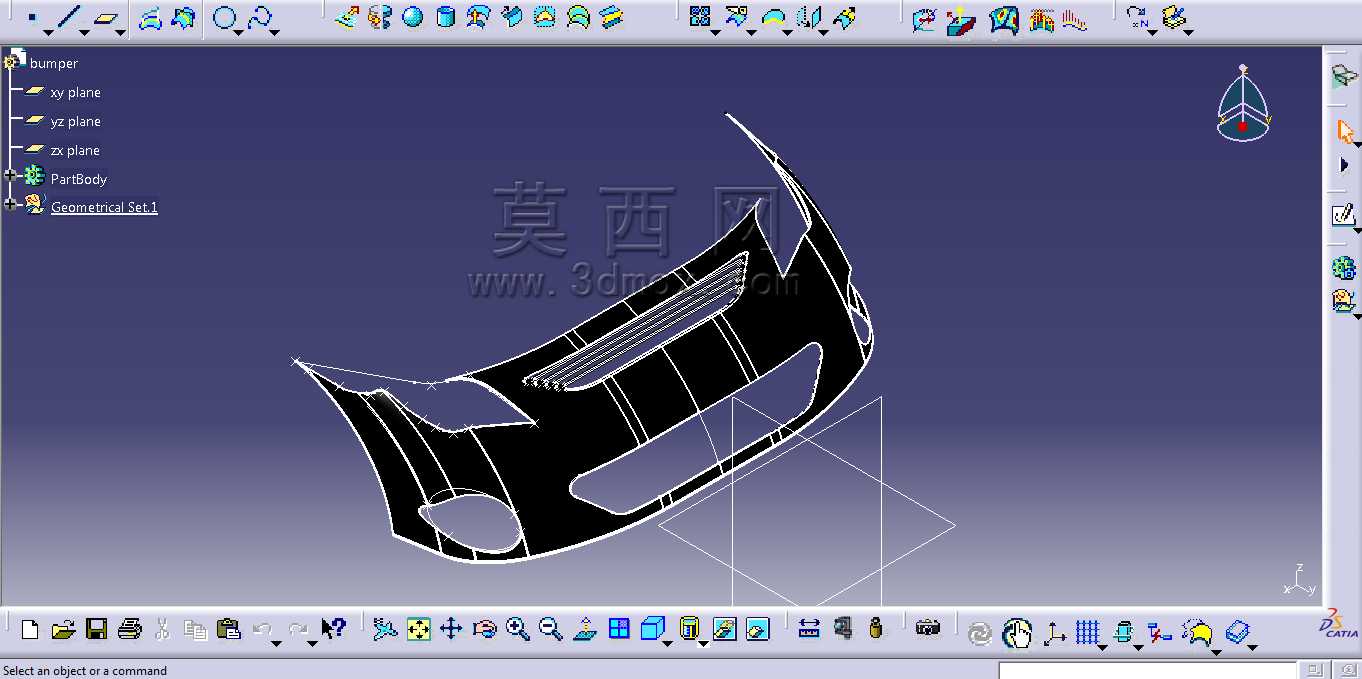The height and width of the screenshot is (679, 1362).
Task: Open dropdown arrow under Spline tool
Action: (275, 33)
